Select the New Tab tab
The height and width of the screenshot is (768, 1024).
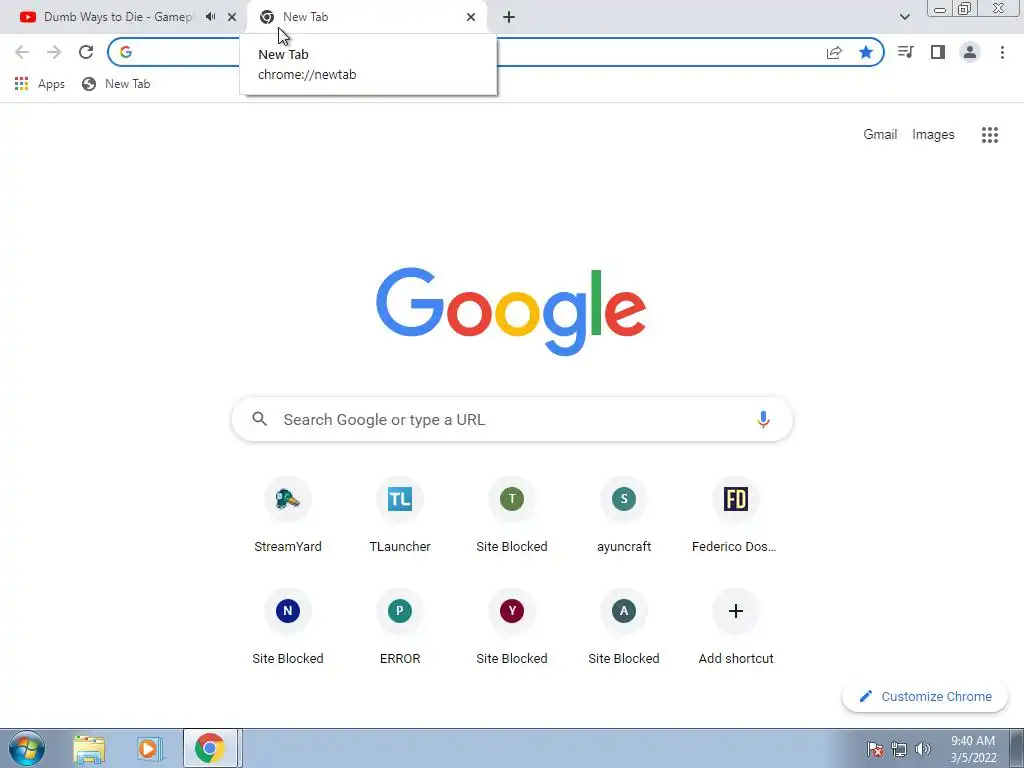368,17
